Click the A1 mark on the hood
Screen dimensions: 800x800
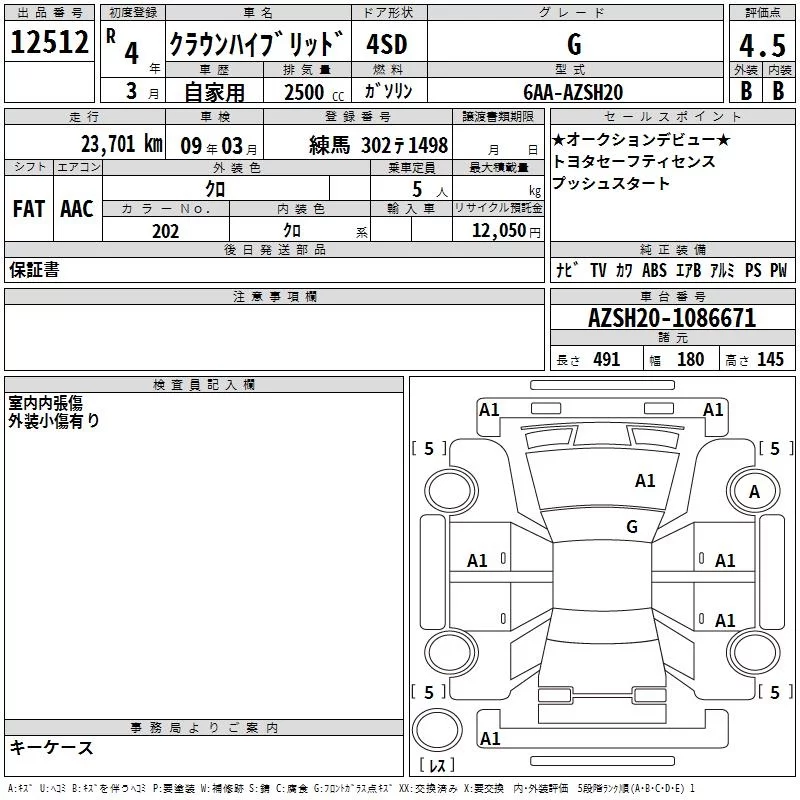tap(645, 480)
